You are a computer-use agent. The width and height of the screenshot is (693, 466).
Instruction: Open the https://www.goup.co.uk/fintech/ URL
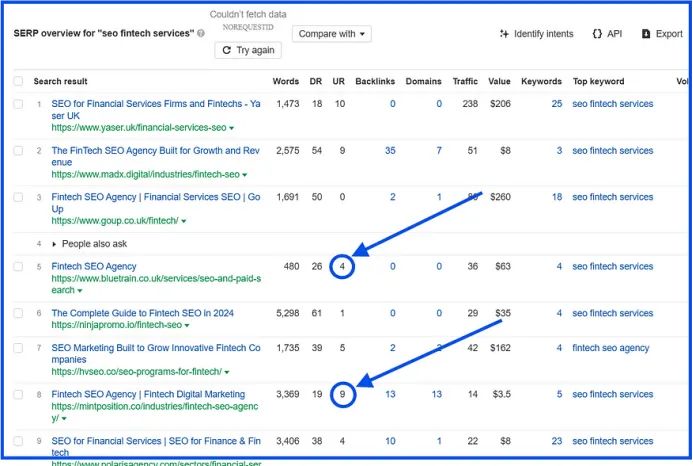click(115, 221)
